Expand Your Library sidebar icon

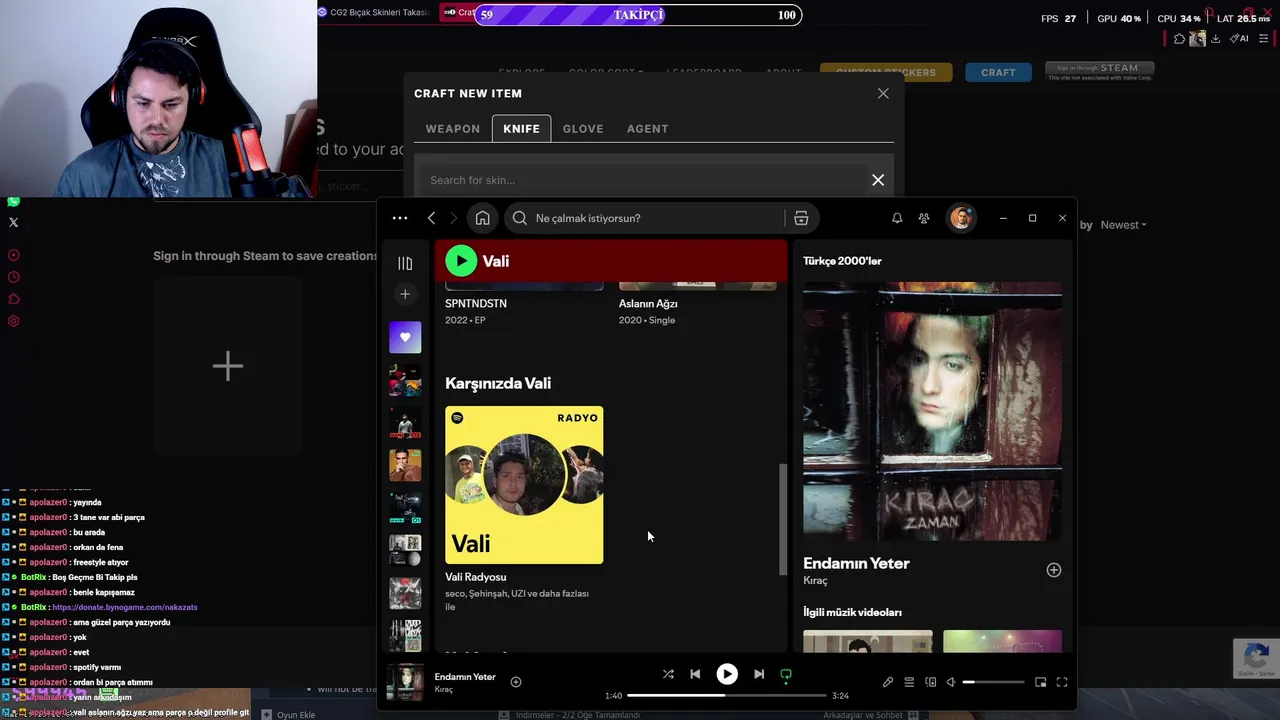405,263
